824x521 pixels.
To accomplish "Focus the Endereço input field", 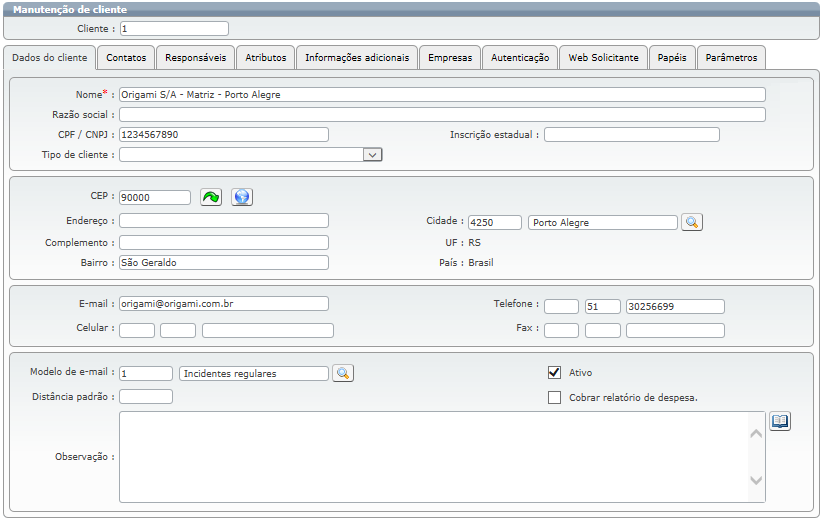I will coord(224,220).
